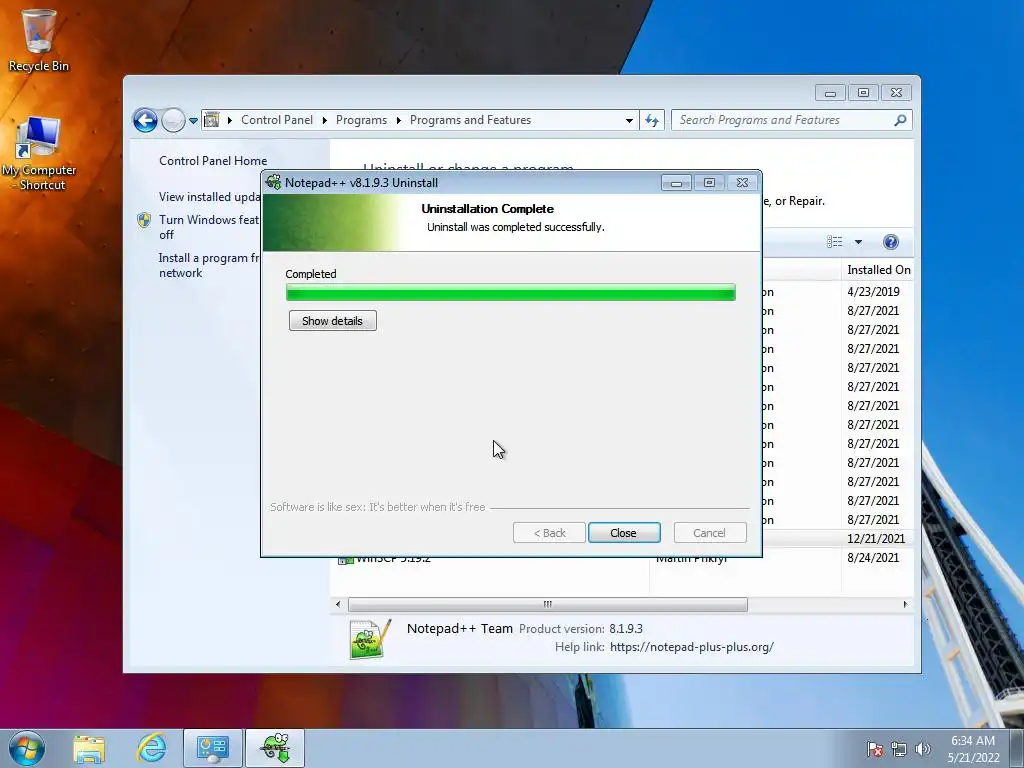Screen dimensions: 1024x768
Task: Open volume speaker tray icon
Action: pos(923,749)
